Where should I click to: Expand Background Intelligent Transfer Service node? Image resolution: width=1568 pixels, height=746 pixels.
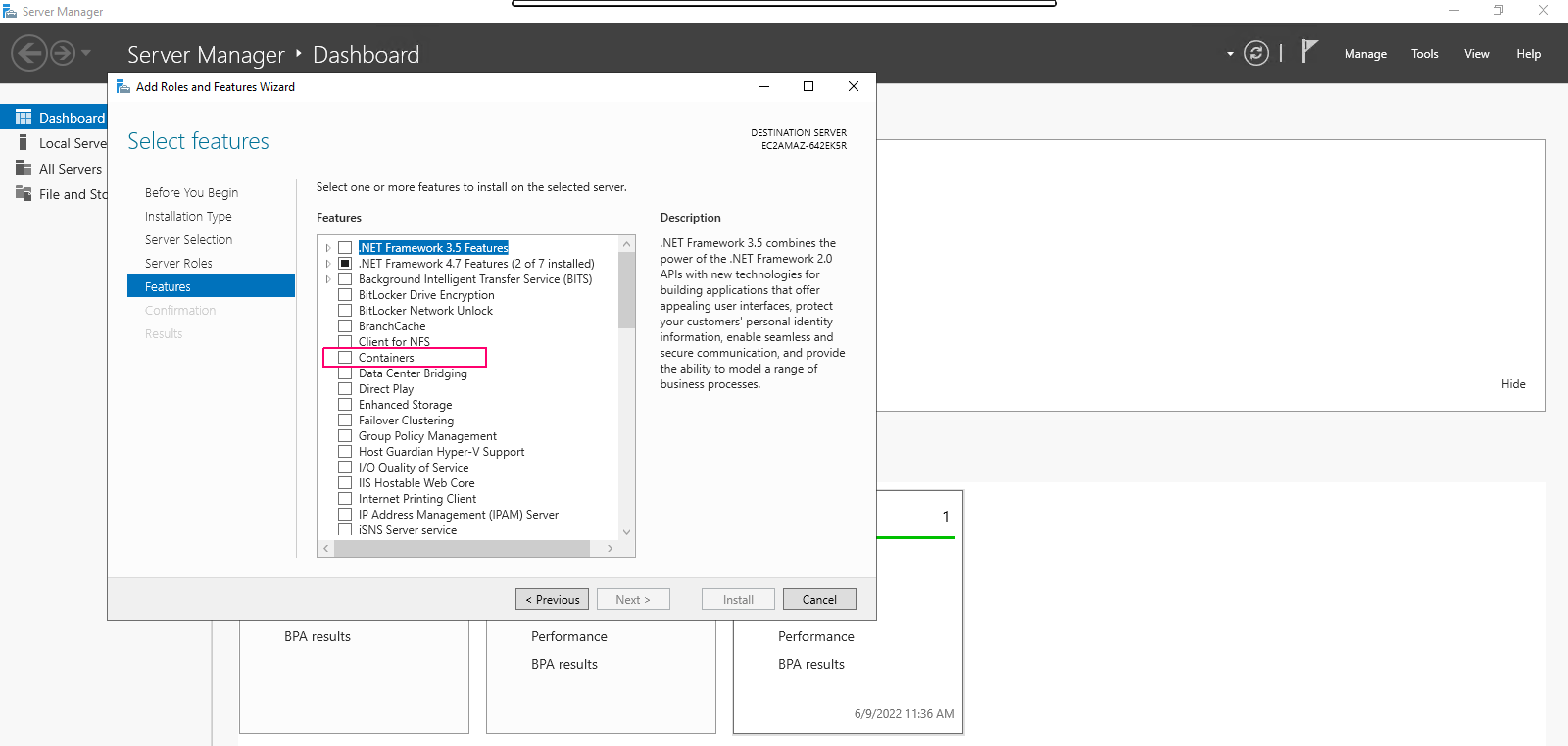click(x=328, y=279)
